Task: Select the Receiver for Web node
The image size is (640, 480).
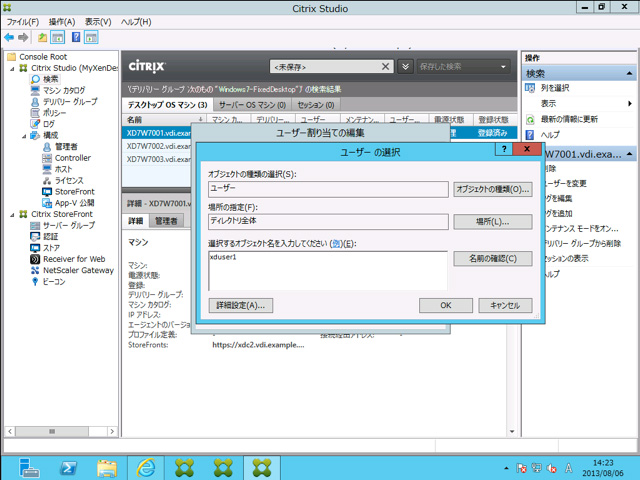Action: 74,259
